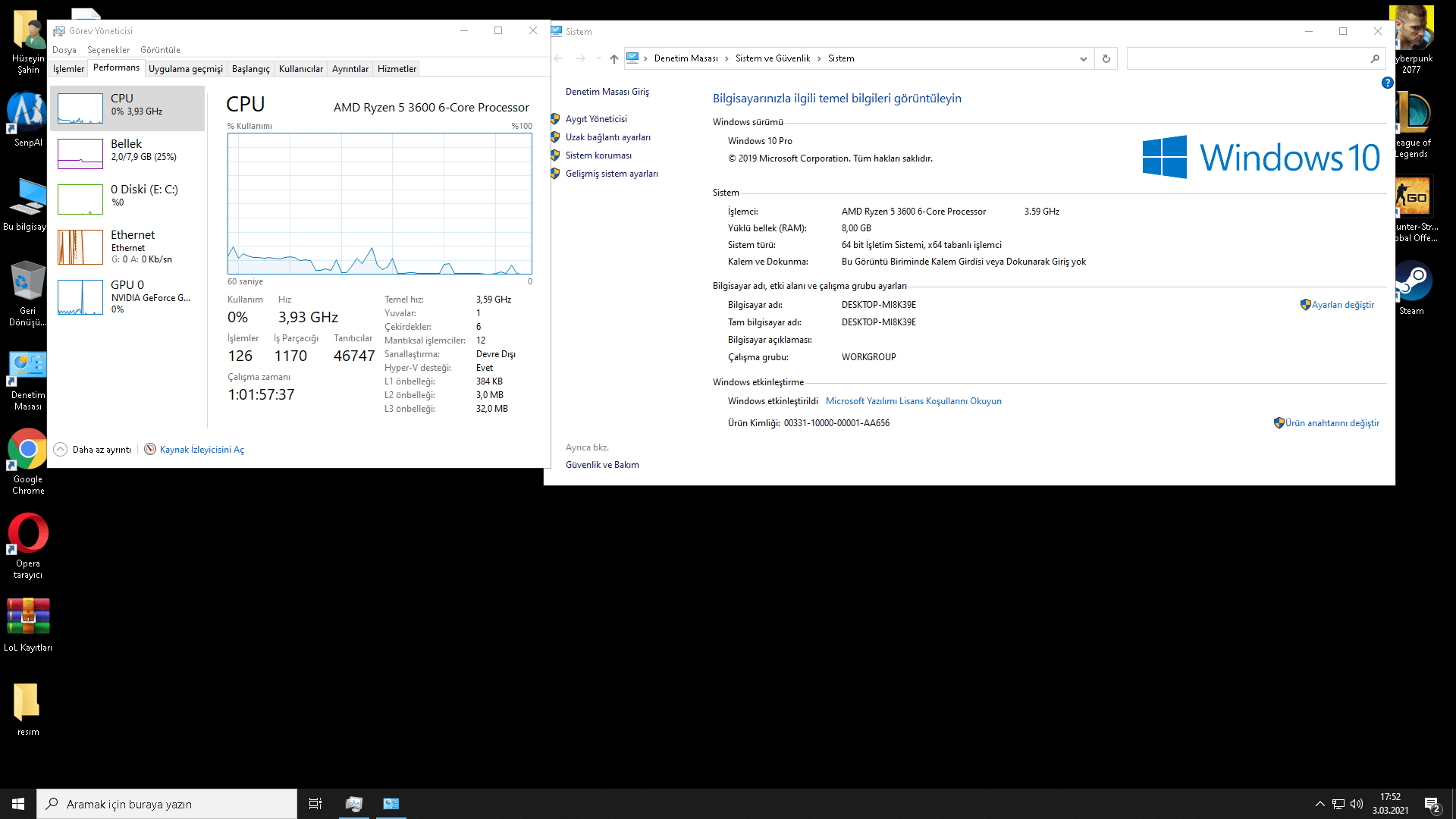This screenshot has width=1456, height=819.
Task: Expand chevron after Sistem ve Güvenlik breadcrumb
Action: (819, 58)
